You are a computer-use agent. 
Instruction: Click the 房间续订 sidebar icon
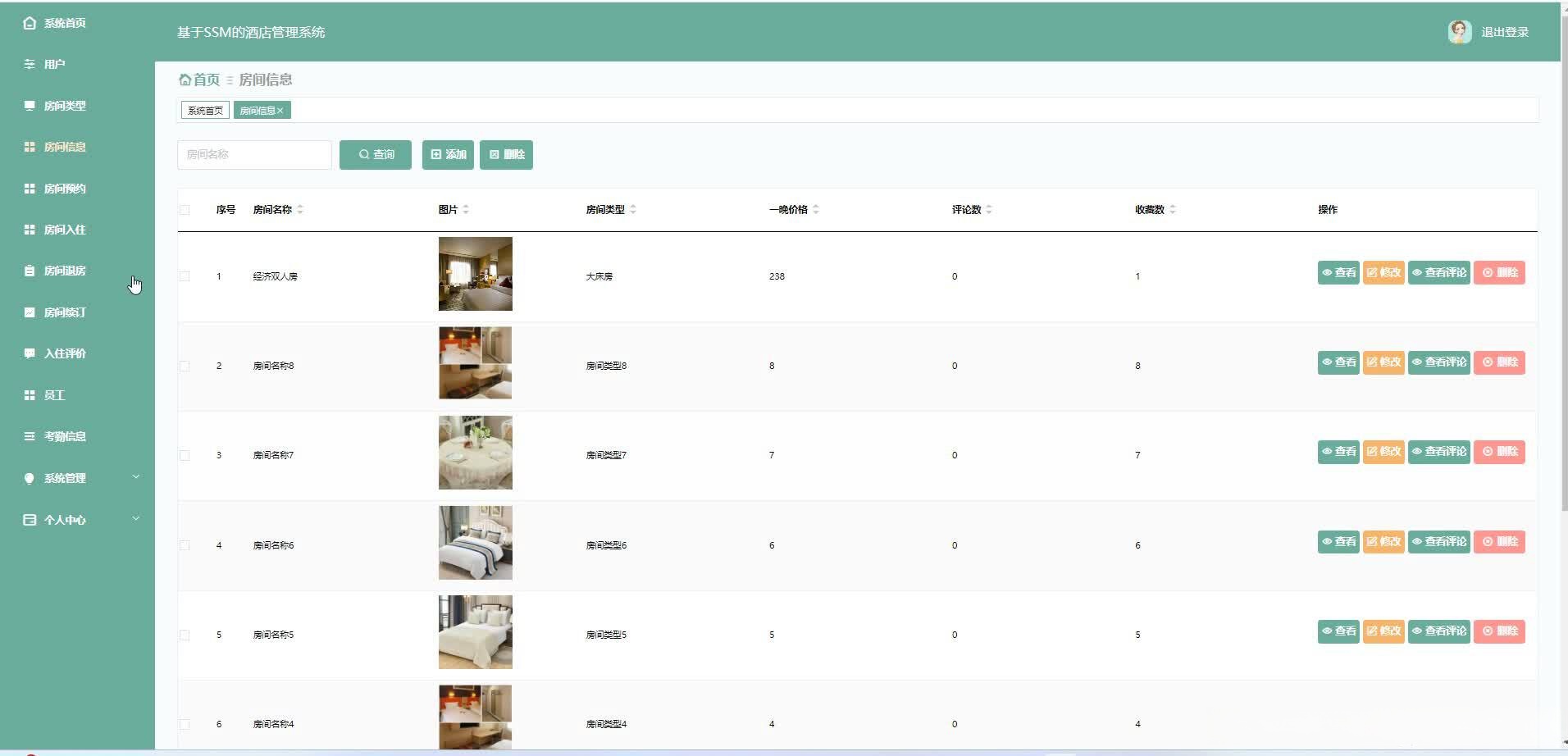[x=30, y=312]
